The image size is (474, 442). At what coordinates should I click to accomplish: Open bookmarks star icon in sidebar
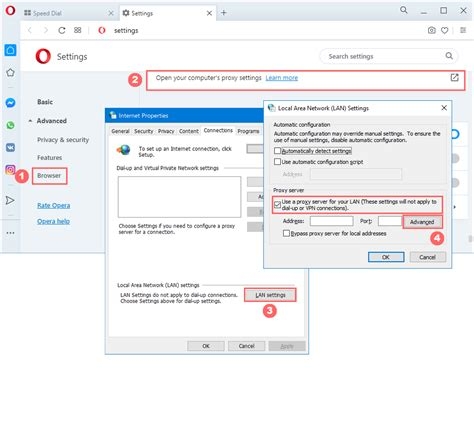[10, 72]
